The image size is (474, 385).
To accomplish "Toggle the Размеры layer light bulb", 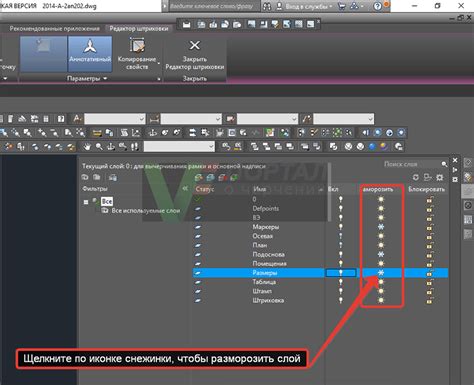I will pos(341,273).
